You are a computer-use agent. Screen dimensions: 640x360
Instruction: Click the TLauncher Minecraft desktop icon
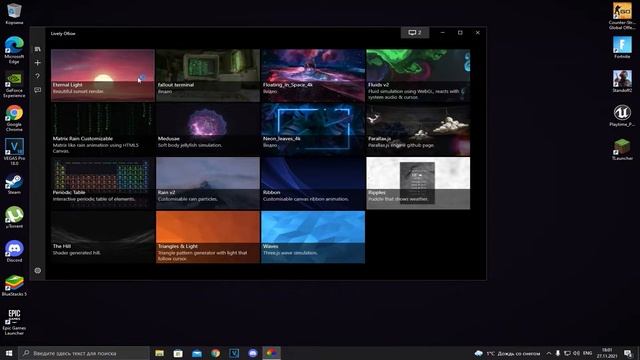tap(622, 149)
